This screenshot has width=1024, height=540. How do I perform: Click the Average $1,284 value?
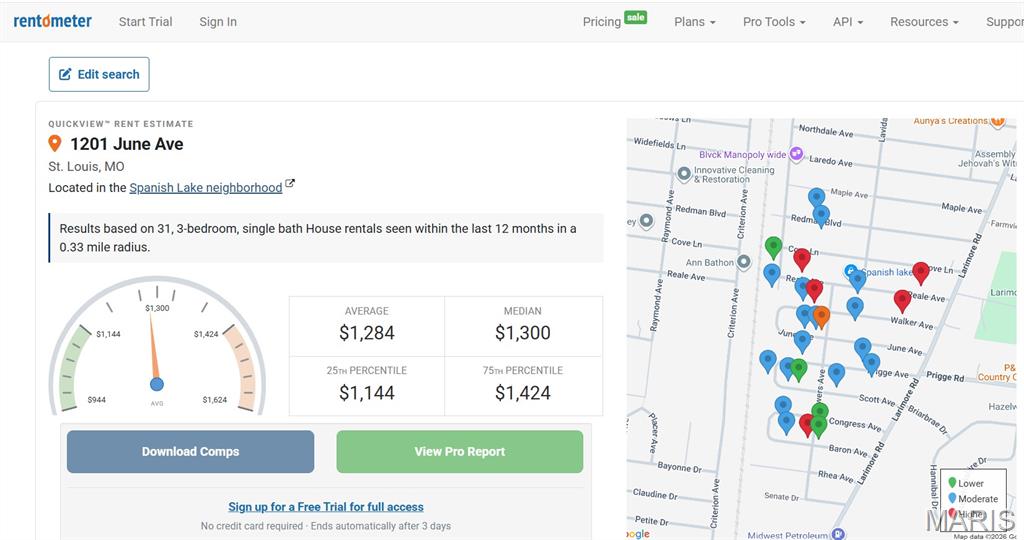point(366,333)
